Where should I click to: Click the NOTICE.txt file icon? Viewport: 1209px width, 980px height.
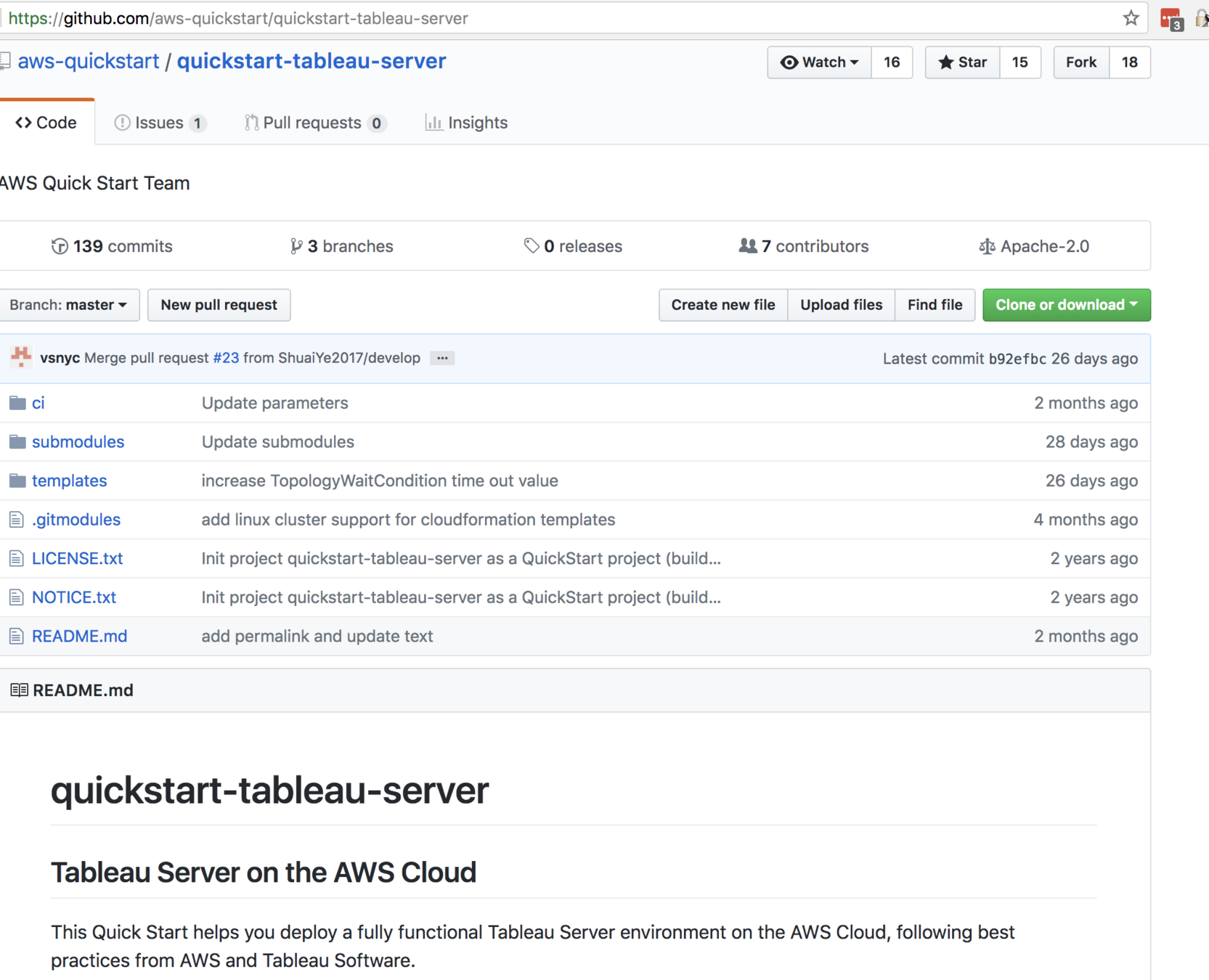click(x=16, y=597)
